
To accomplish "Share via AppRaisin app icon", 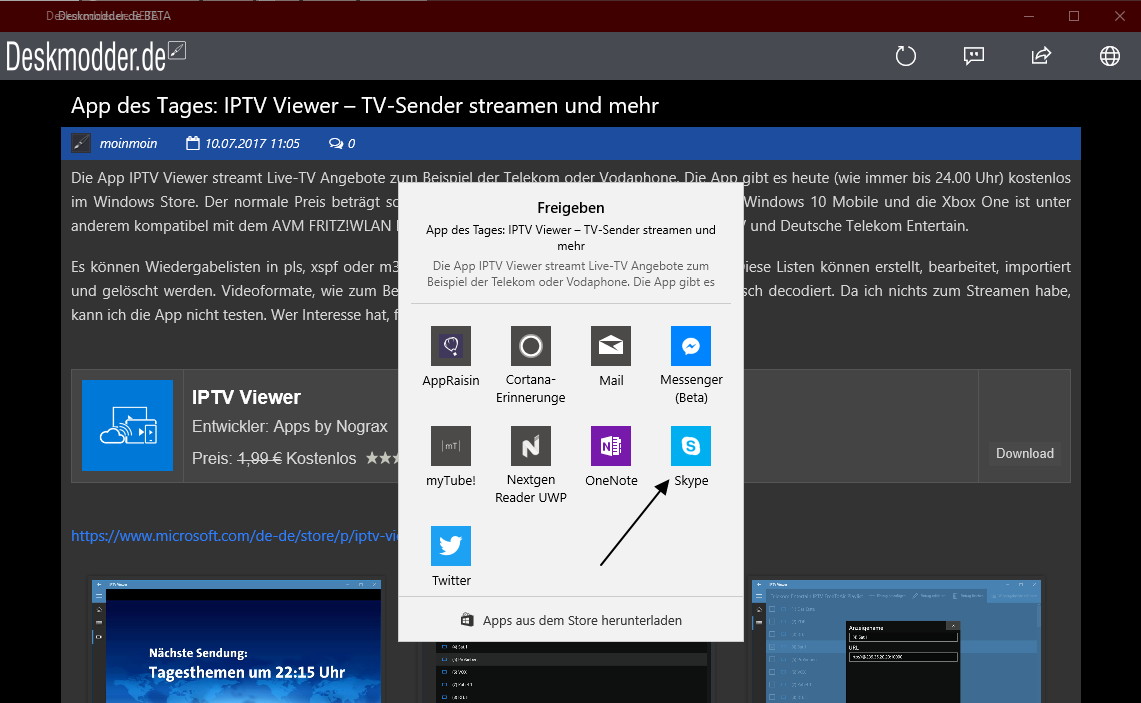I will tap(450, 346).
